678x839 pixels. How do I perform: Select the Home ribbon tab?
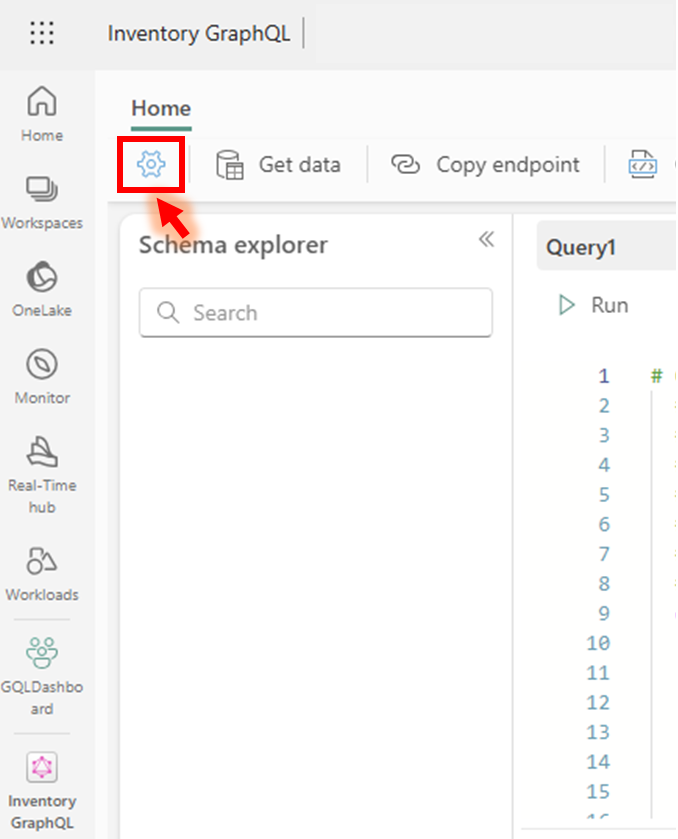161,109
